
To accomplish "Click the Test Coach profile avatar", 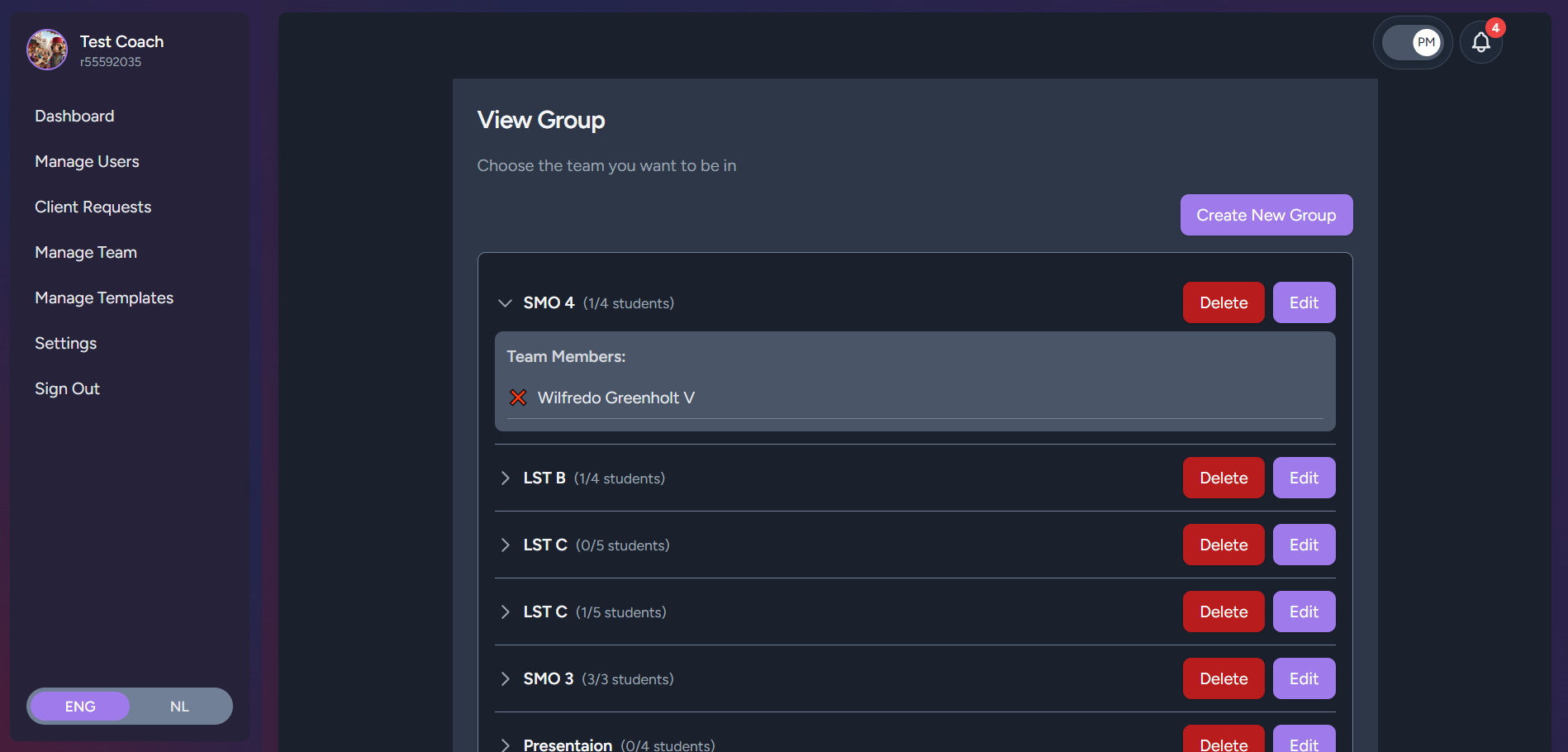I will 46,50.
